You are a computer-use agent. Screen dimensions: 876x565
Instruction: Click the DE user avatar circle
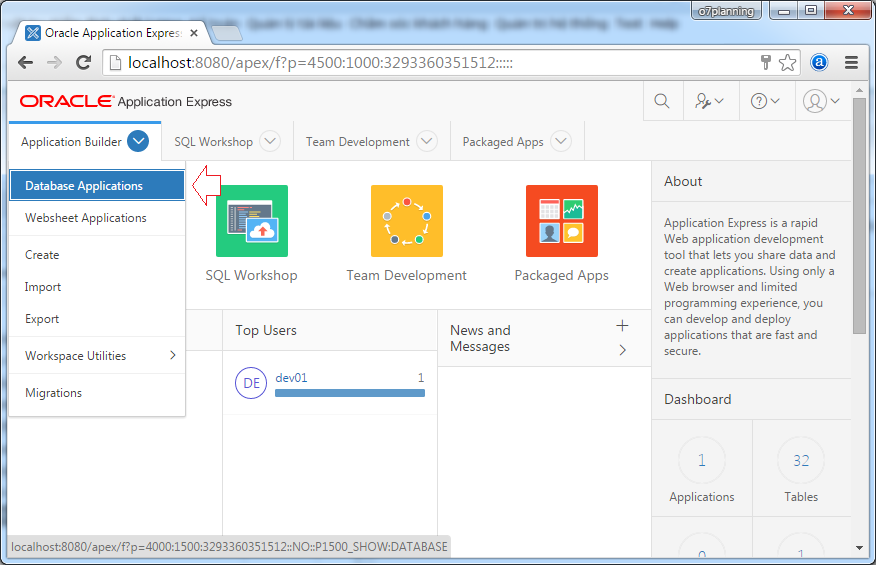(x=251, y=383)
